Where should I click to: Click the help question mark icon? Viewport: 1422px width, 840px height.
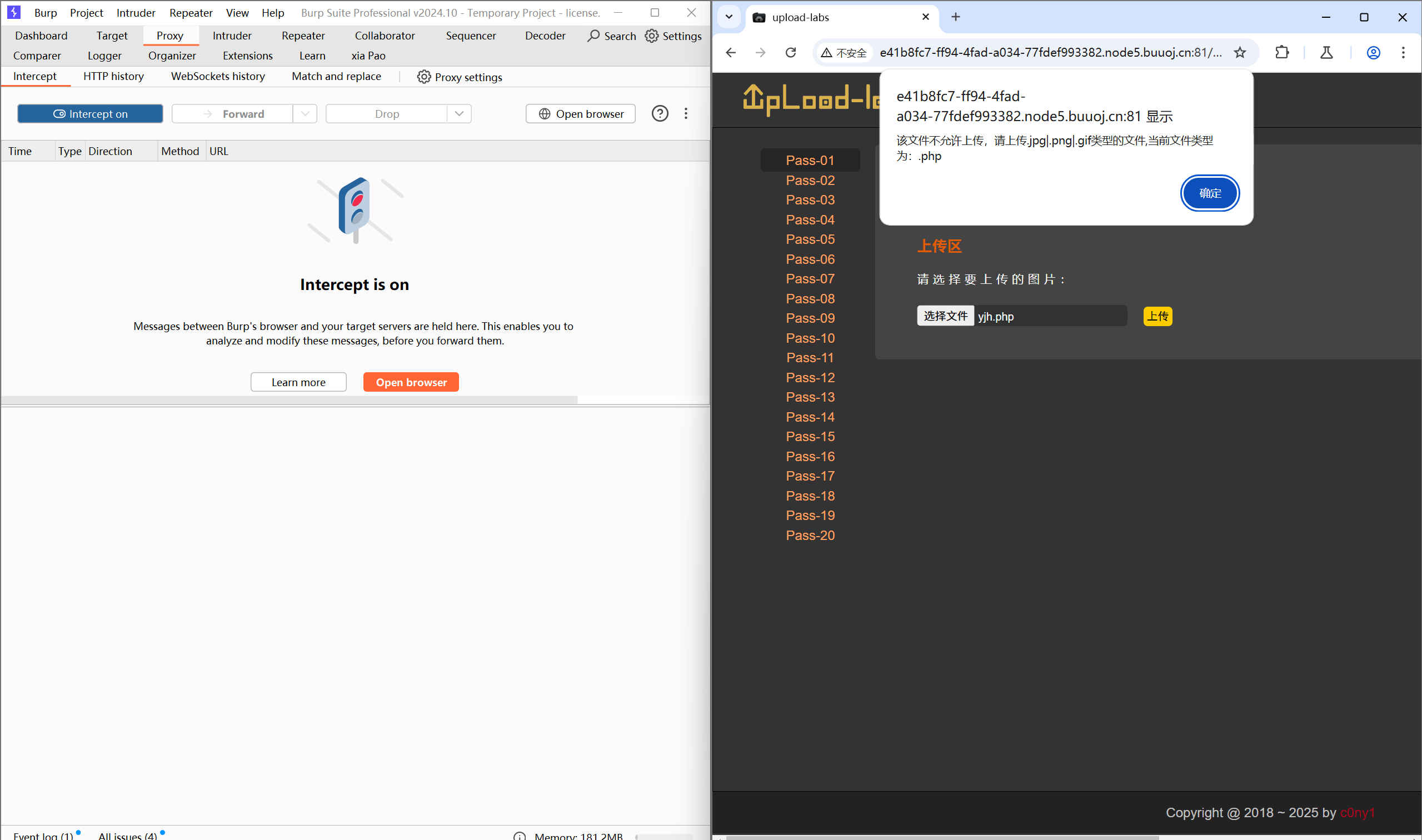pyautogui.click(x=660, y=114)
